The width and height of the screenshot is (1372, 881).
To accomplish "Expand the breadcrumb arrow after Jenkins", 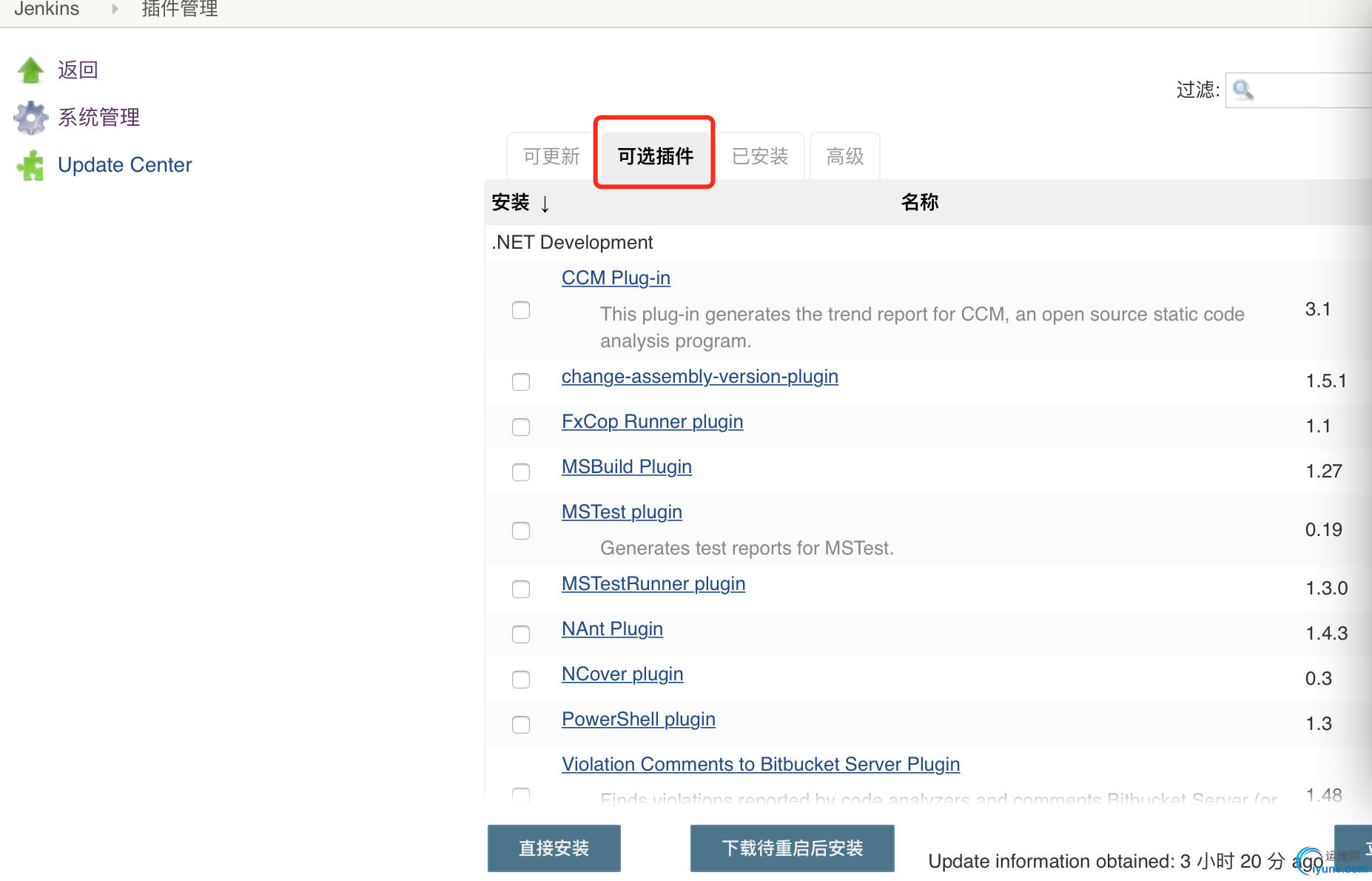I will coord(115,9).
